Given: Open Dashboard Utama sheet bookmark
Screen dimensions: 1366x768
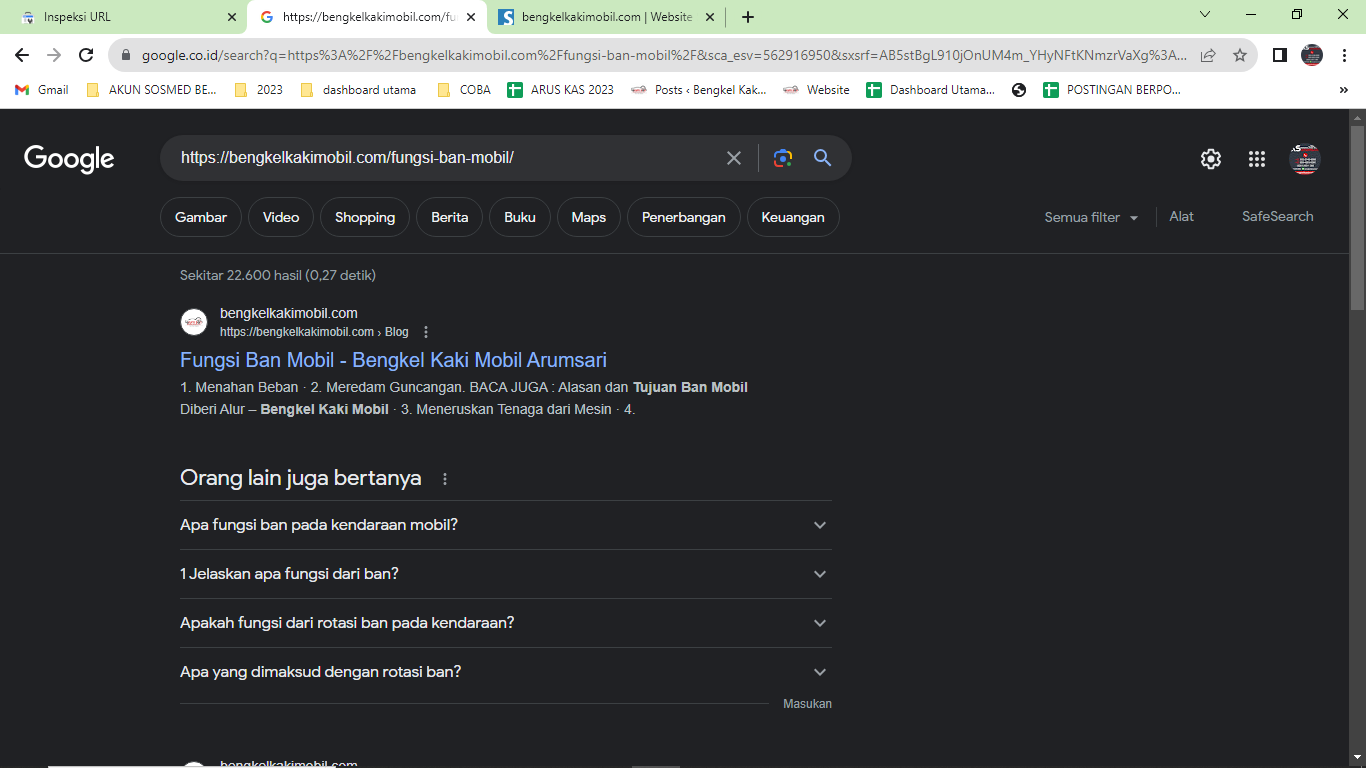Looking at the screenshot, I should pos(931,90).
